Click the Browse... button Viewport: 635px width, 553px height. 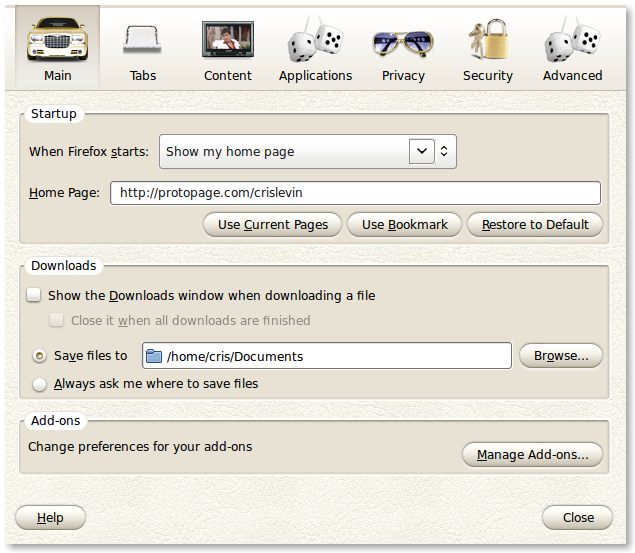point(561,356)
